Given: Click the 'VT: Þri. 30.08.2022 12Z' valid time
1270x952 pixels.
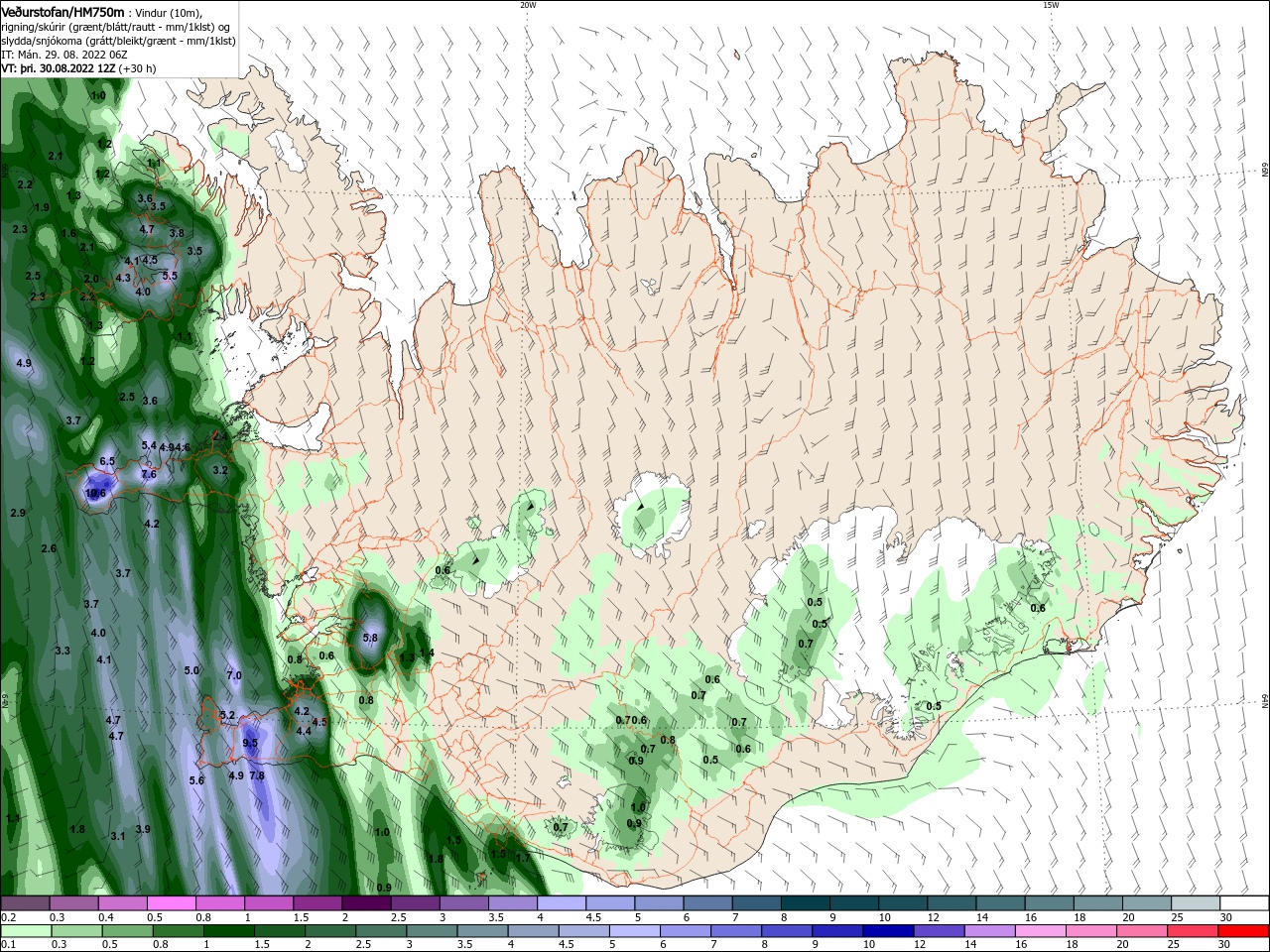Looking at the screenshot, I should tap(60, 69).
